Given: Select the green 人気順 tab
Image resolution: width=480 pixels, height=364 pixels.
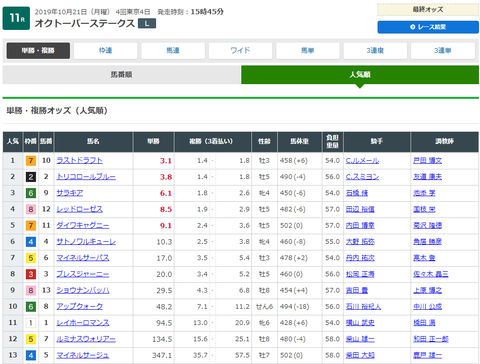Looking at the screenshot, I should click(360, 75).
